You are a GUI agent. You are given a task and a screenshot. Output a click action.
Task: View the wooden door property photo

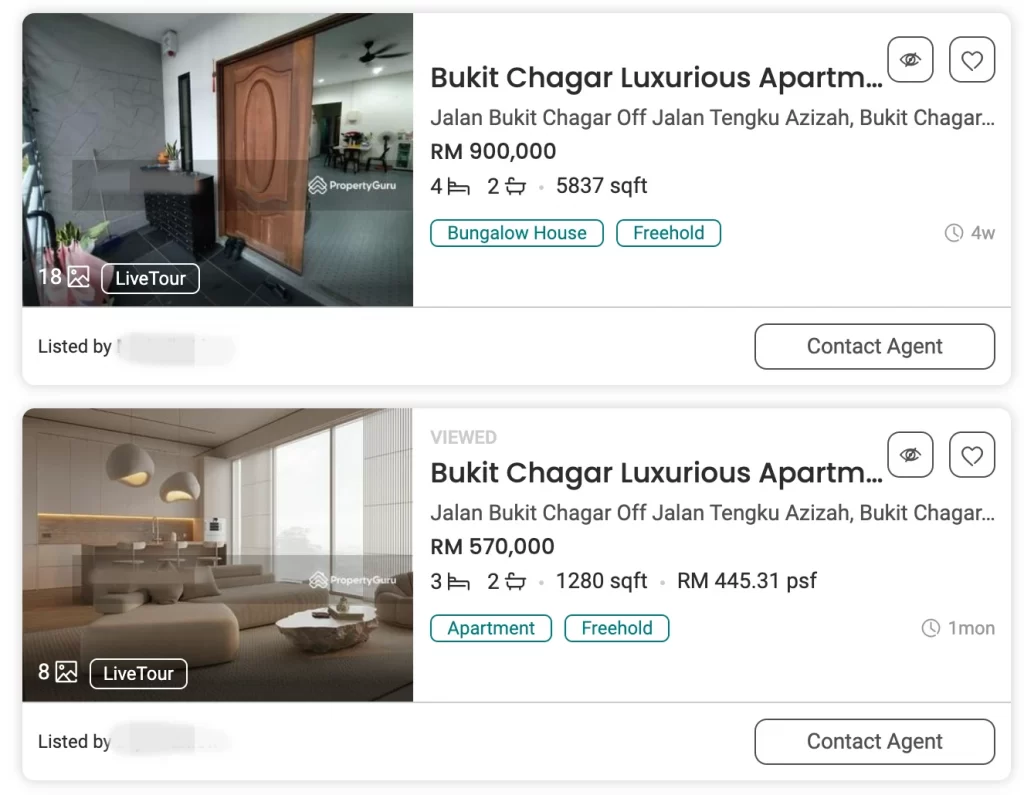(217, 159)
